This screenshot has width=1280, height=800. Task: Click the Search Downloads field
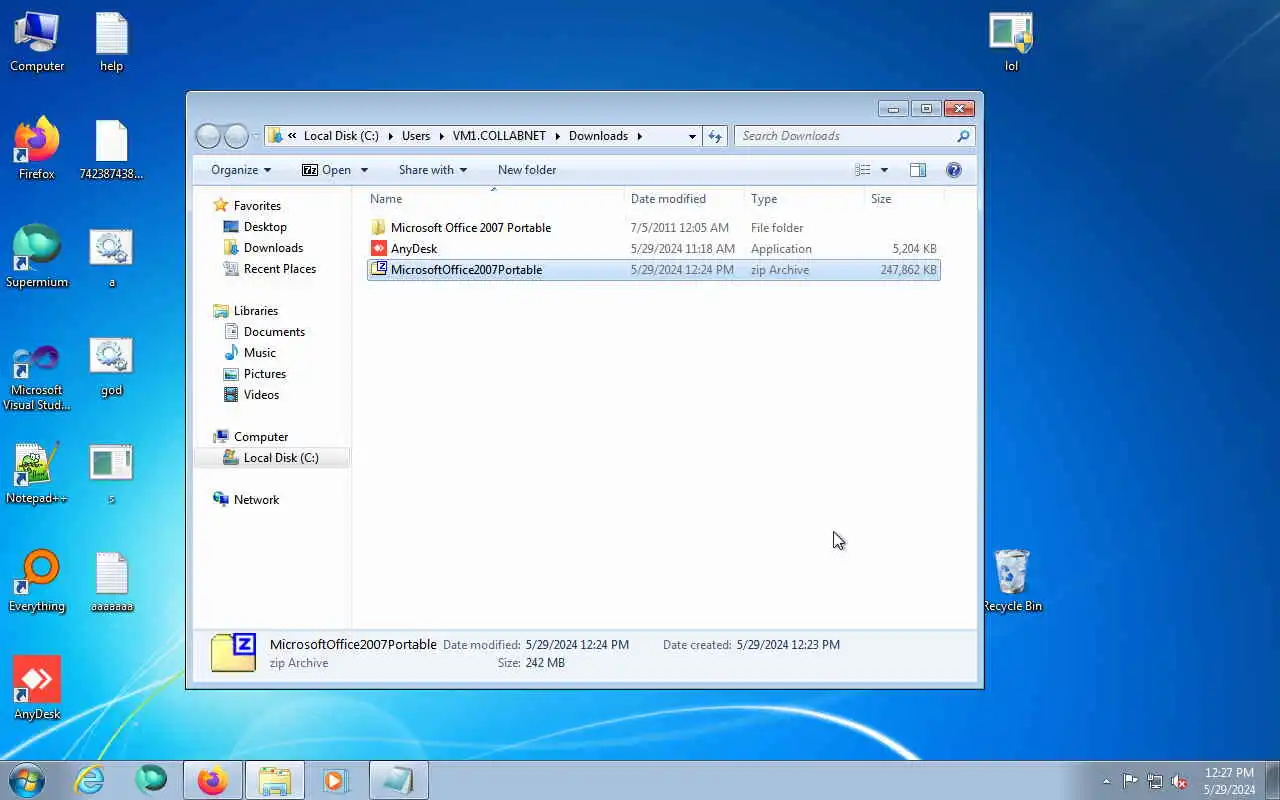coord(854,136)
